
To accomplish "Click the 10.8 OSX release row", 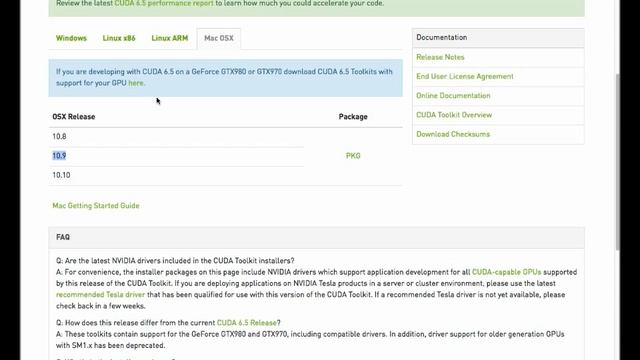I will tap(176, 136).
